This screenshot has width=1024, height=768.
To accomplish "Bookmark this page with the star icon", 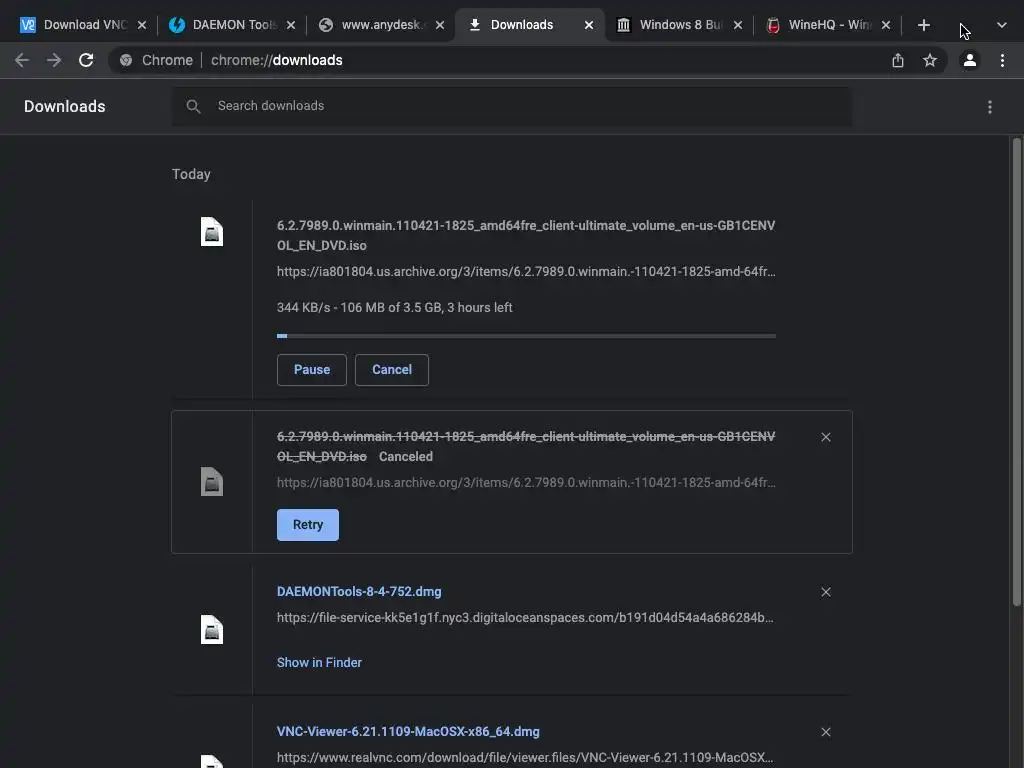I will pos(930,60).
